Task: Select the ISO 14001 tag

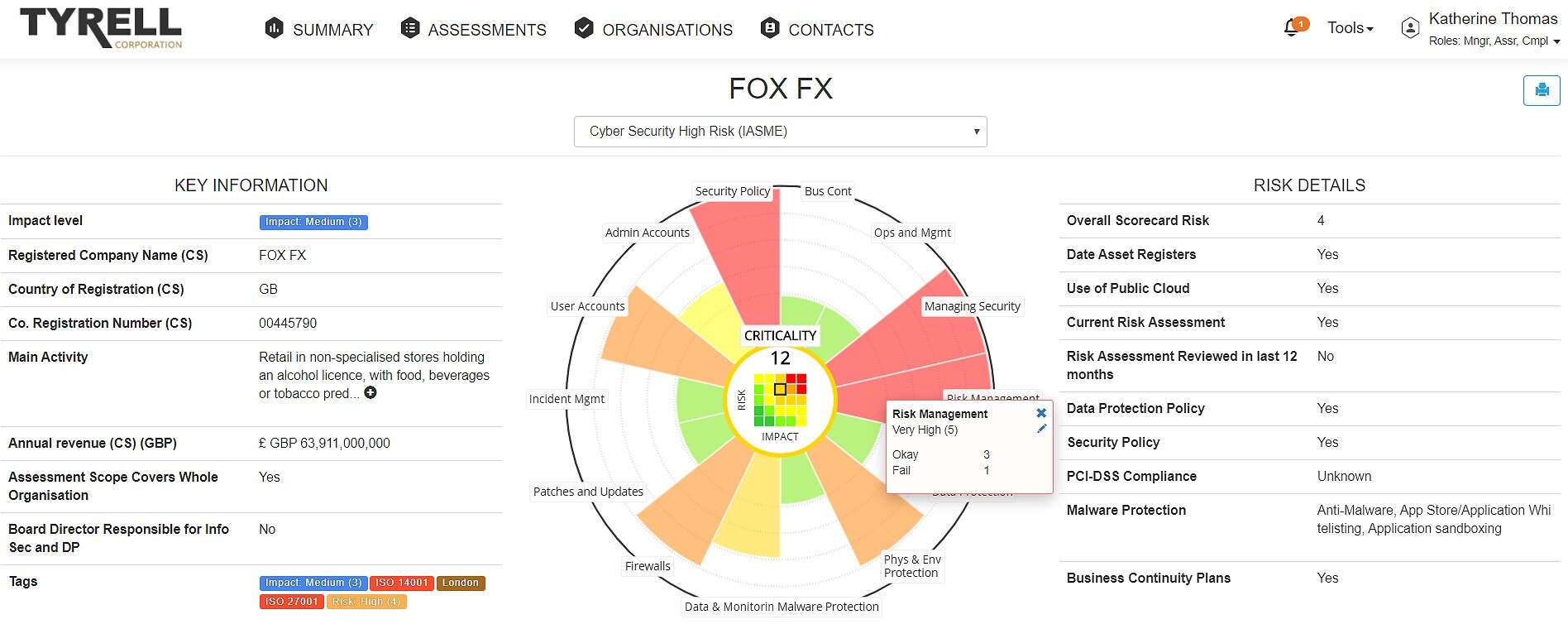Action: [x=402, y=583]
